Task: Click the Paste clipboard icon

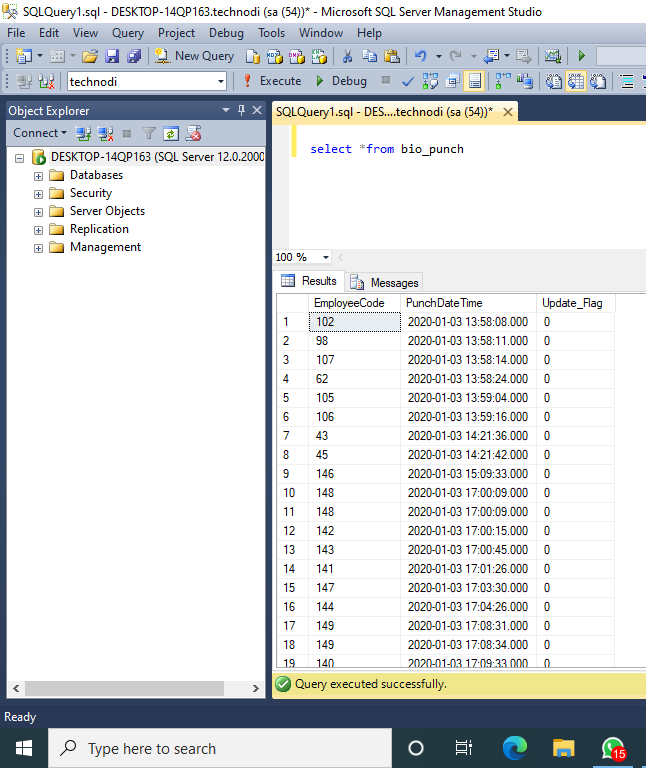Action: pyautogui.click(x=392, y=56)
